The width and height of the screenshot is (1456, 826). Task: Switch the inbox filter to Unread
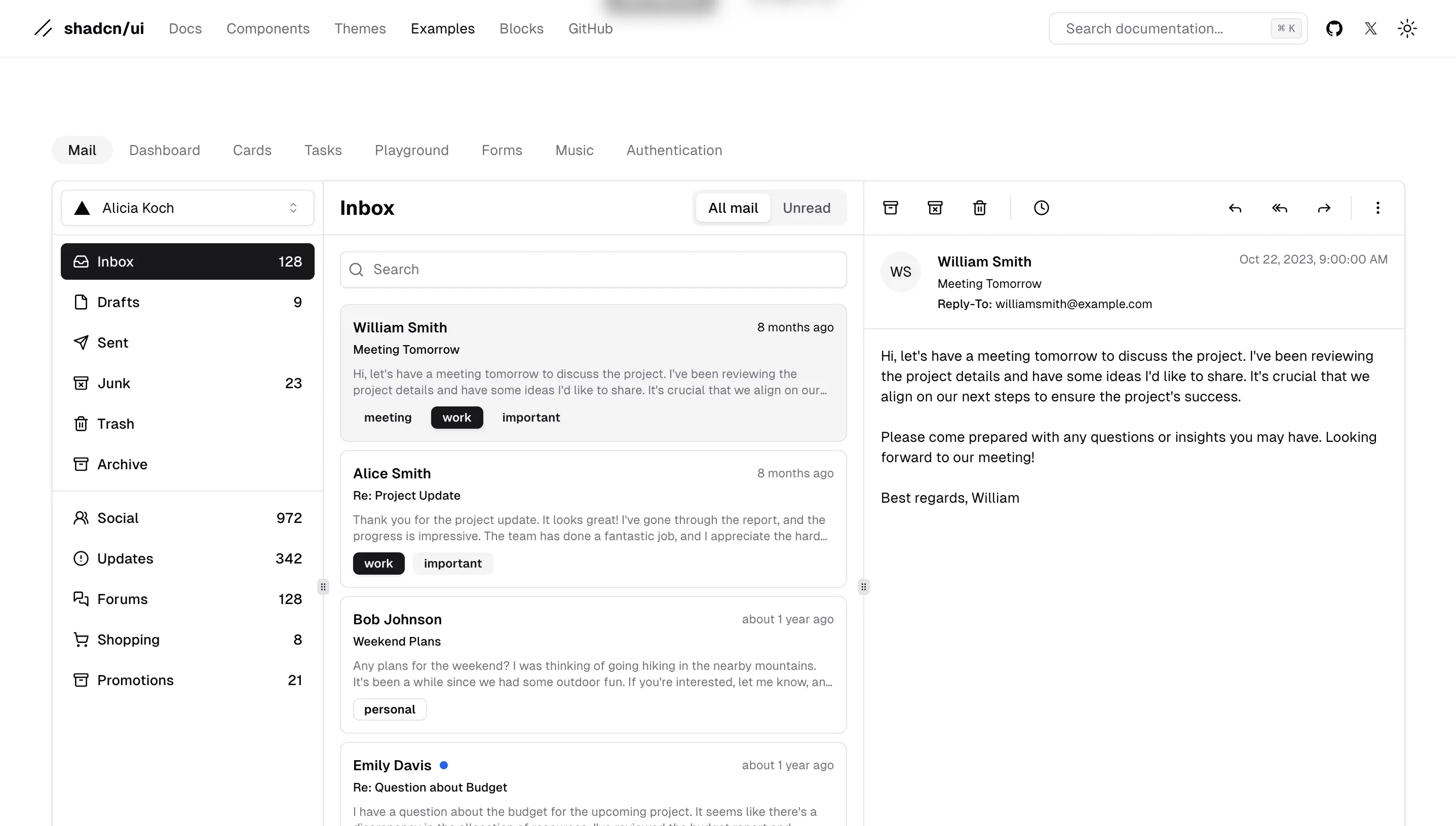point(806,208)
